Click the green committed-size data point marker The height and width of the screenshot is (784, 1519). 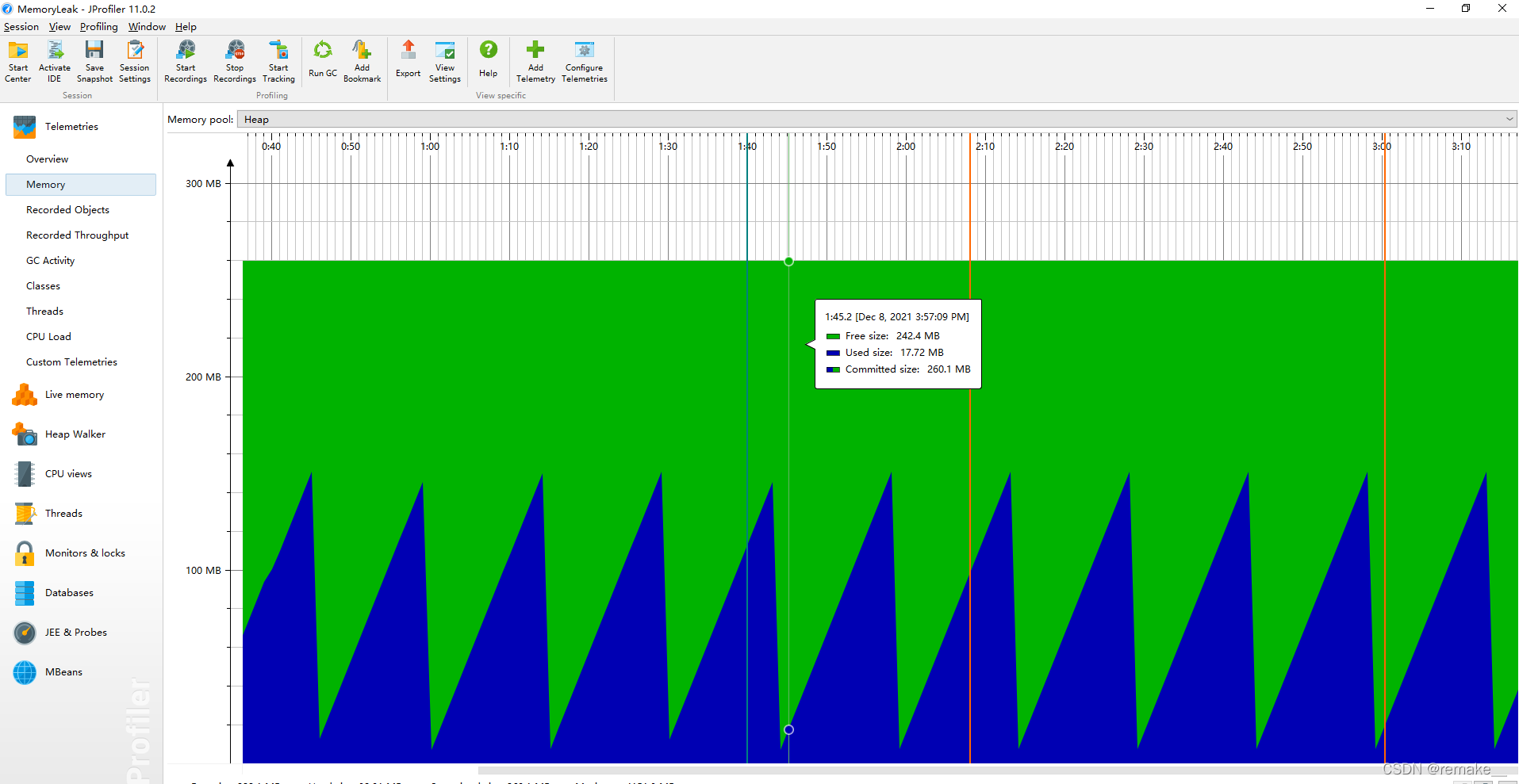788,261
